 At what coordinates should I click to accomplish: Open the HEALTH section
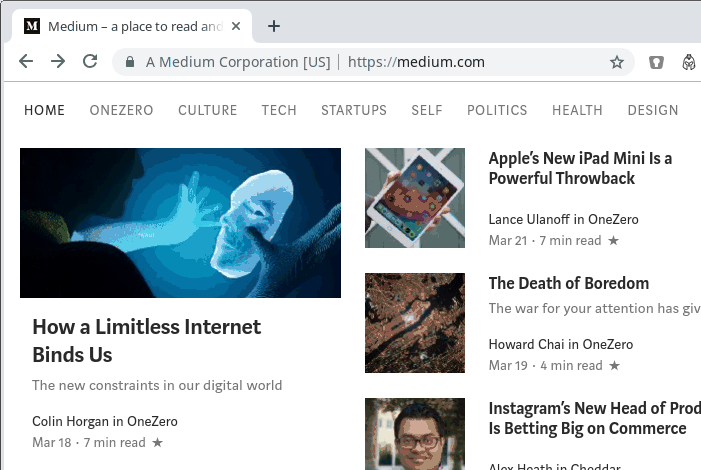coord(577,110)
